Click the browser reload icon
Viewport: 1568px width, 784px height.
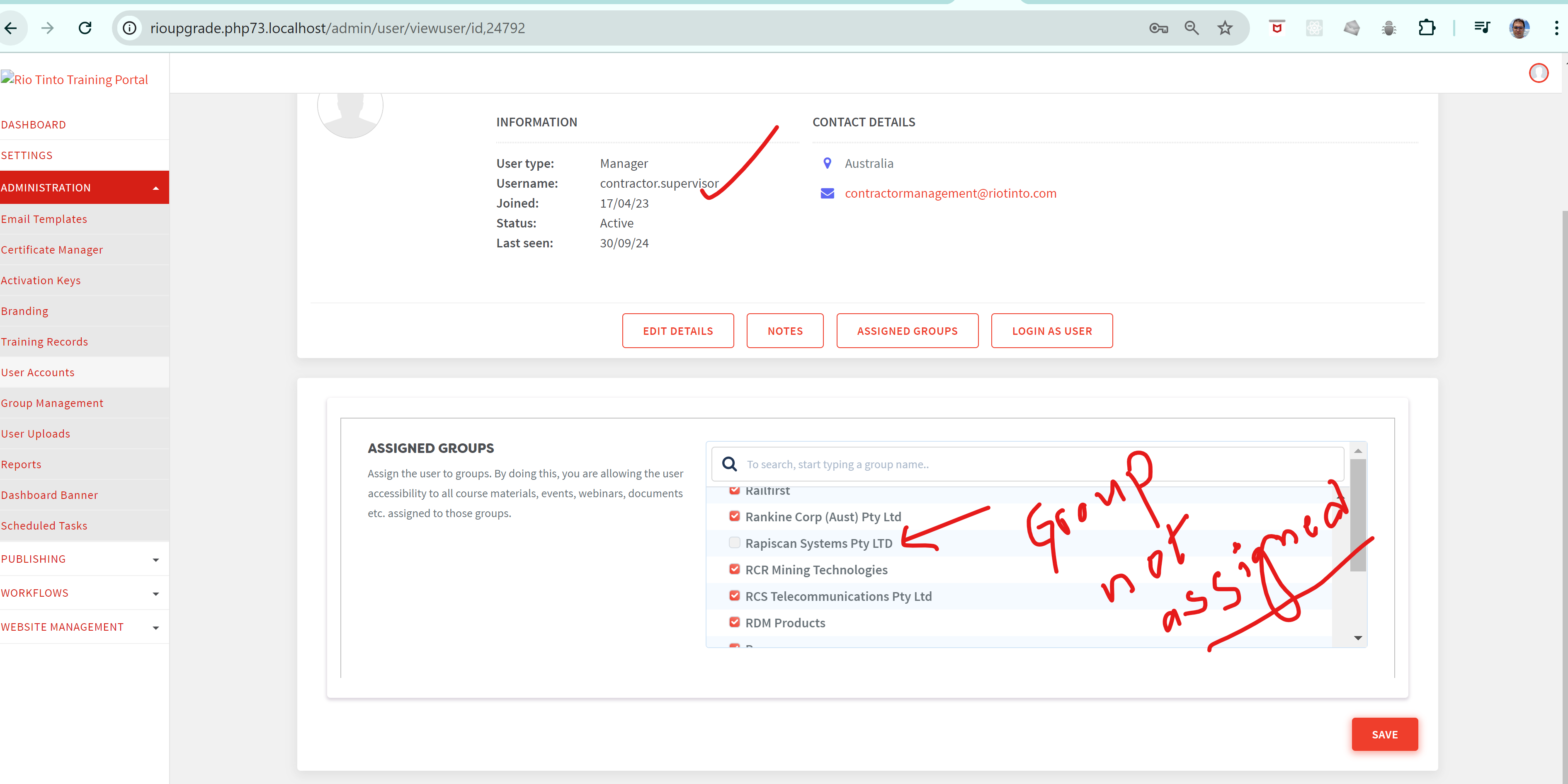tap(85, 28)
